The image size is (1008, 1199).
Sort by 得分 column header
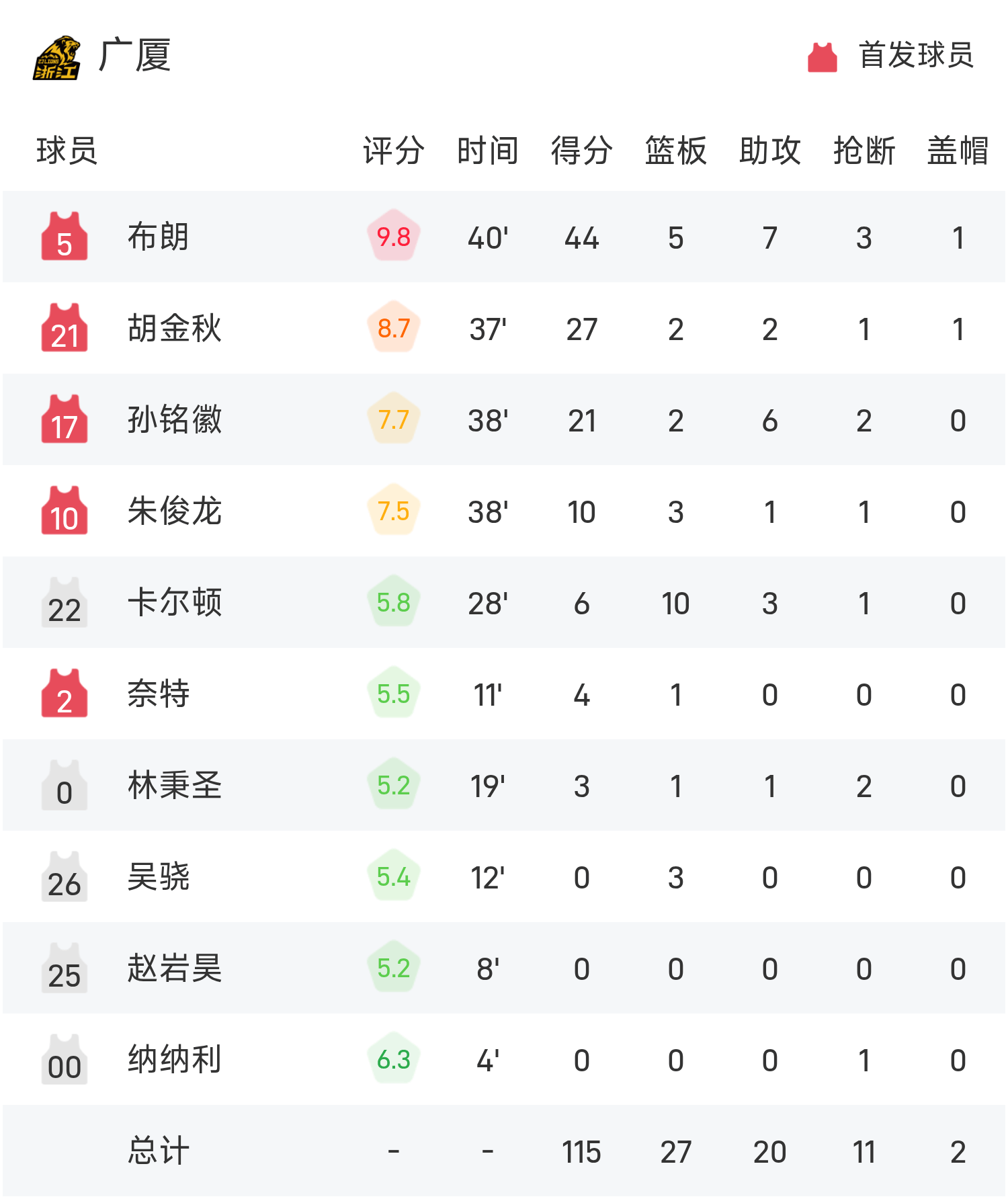(582, 151)
